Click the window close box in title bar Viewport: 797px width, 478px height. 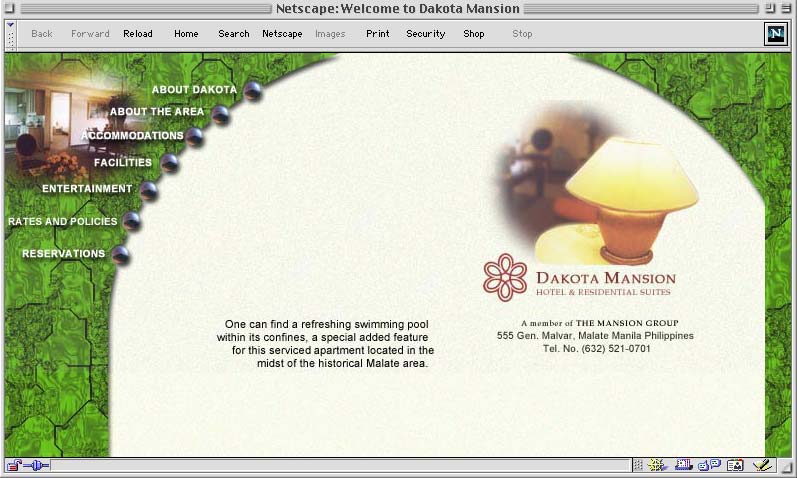[x=10, y=8]
